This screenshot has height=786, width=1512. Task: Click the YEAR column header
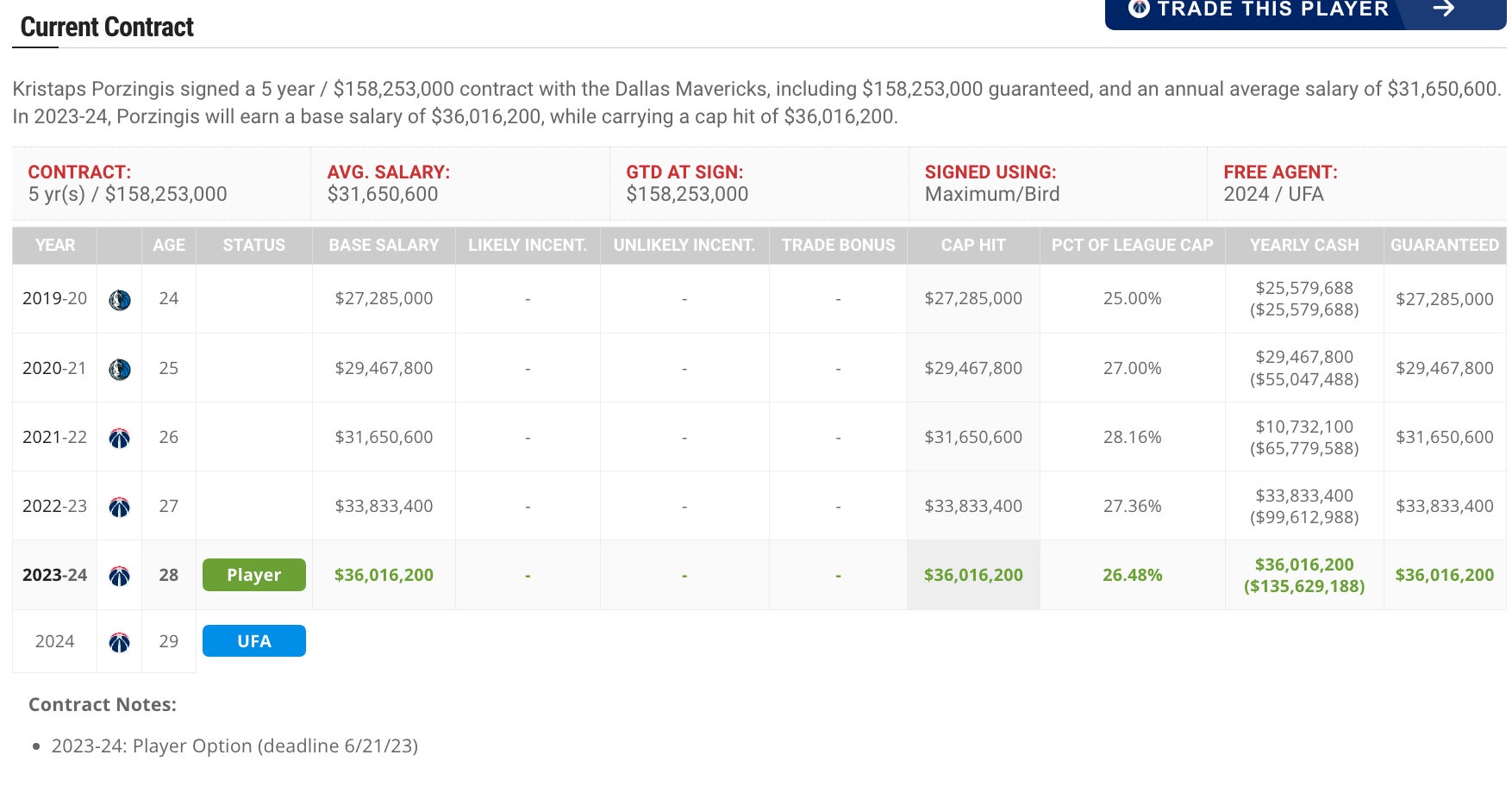(55, 246)
